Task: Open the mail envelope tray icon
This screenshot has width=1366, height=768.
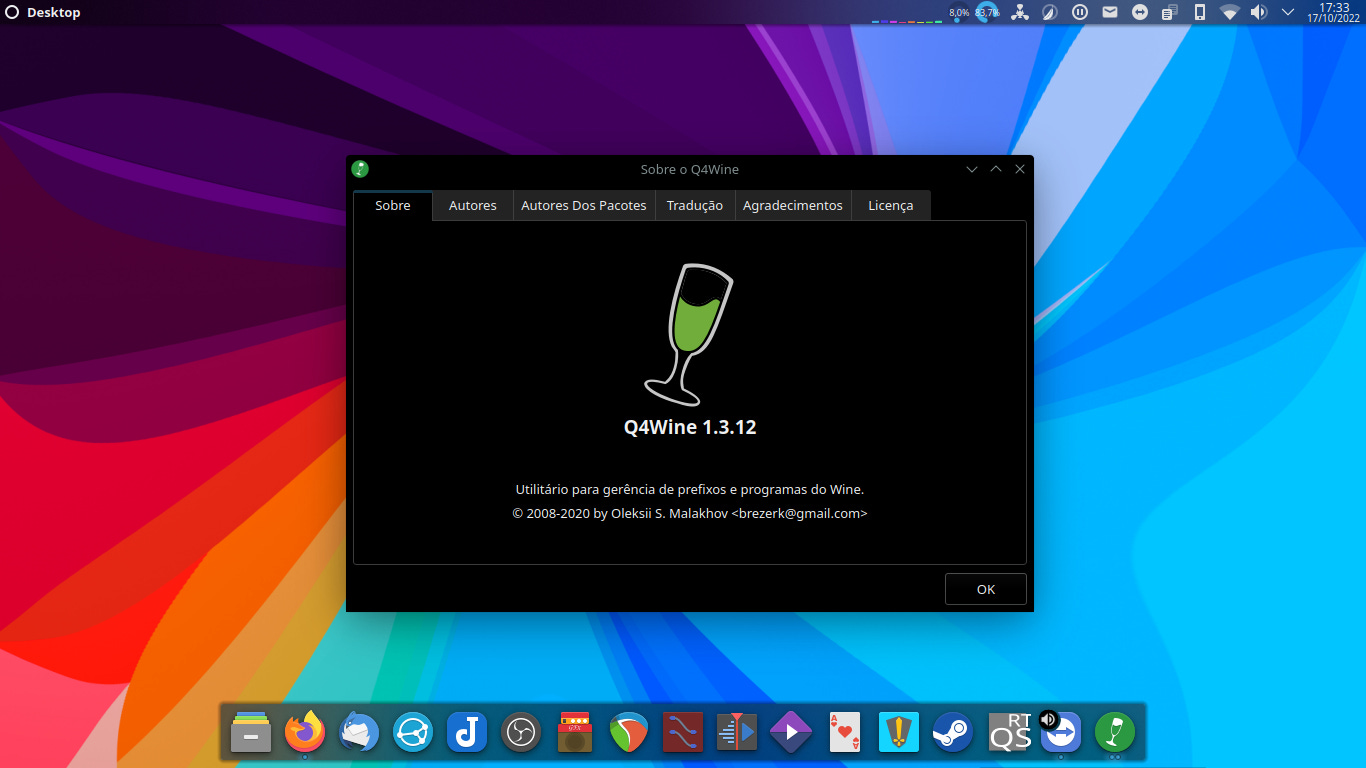Action: [1110, 13]
